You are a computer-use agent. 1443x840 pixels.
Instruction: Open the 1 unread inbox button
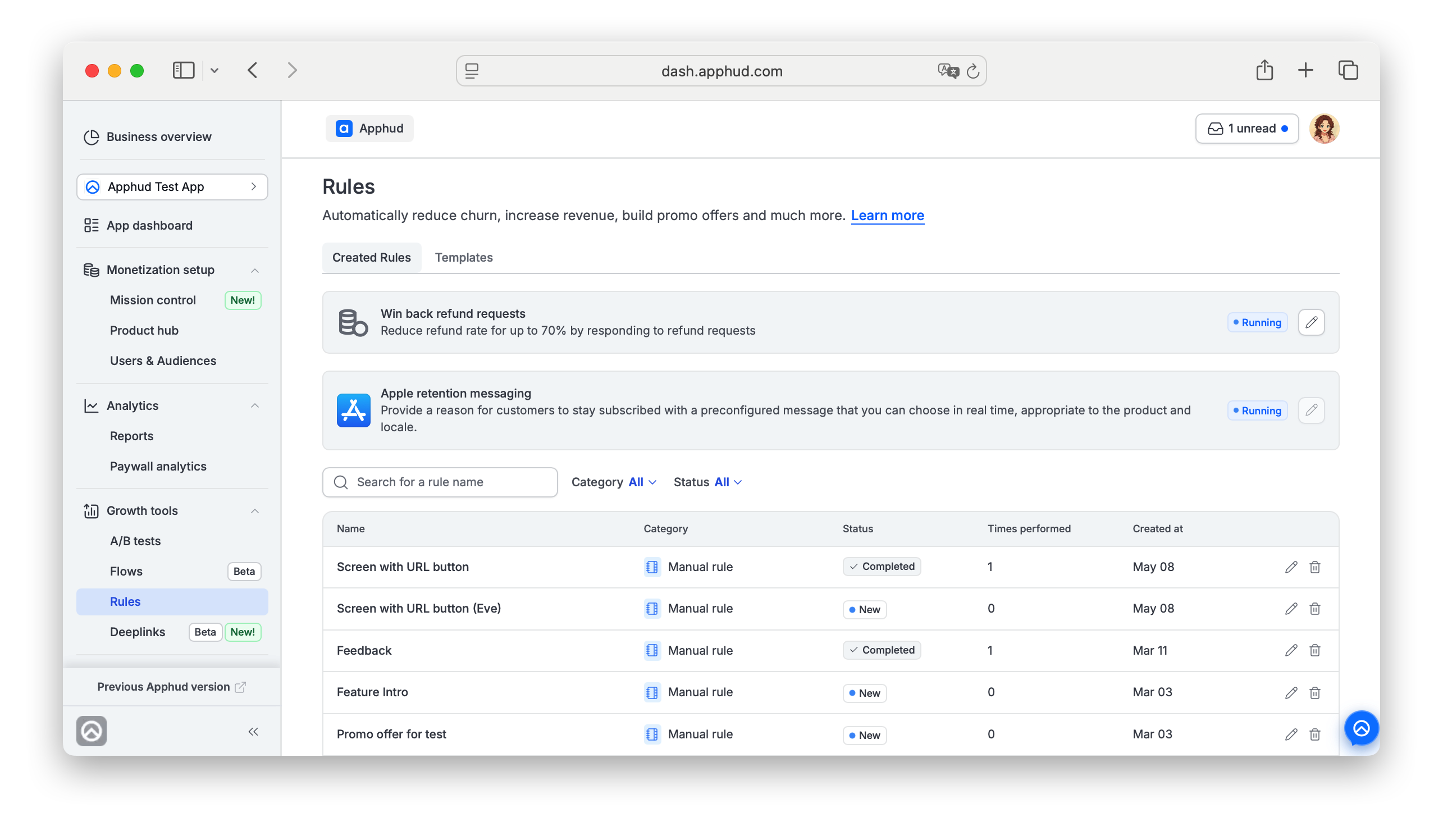pyautogui.click(x=1246, y=128)
